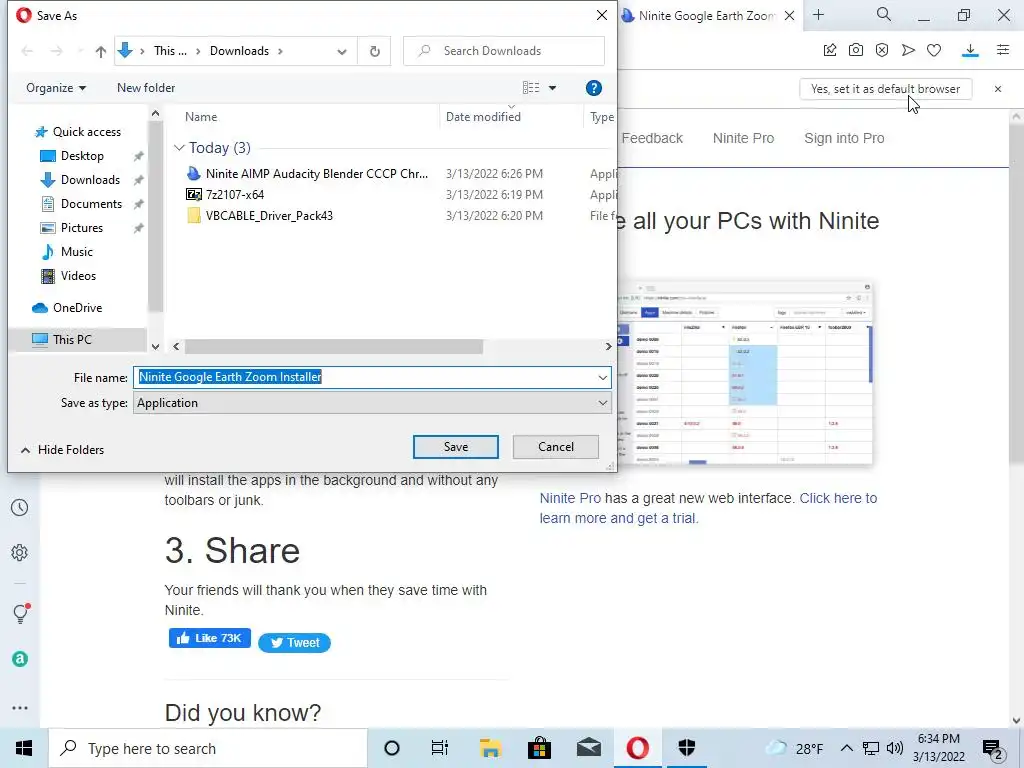Click the Back arrow in Save As dialog
This screenshot has height=768, width=1024.
point(27,51)
